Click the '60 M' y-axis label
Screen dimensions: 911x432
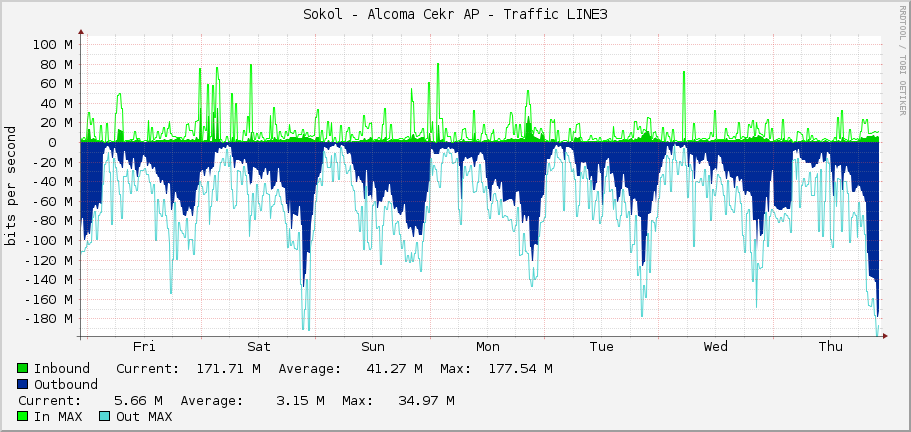(57, 84)
